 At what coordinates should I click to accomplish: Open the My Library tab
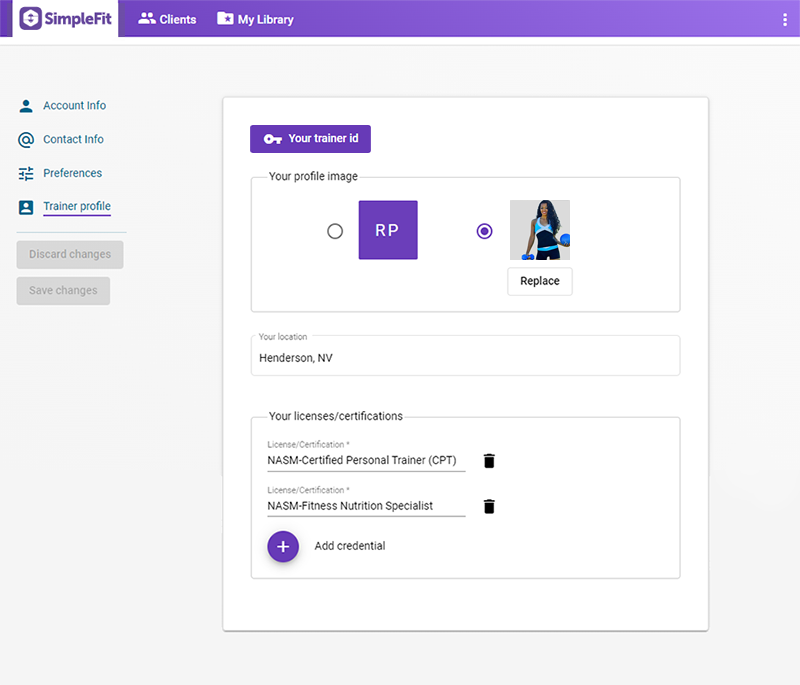pos(255,19)
